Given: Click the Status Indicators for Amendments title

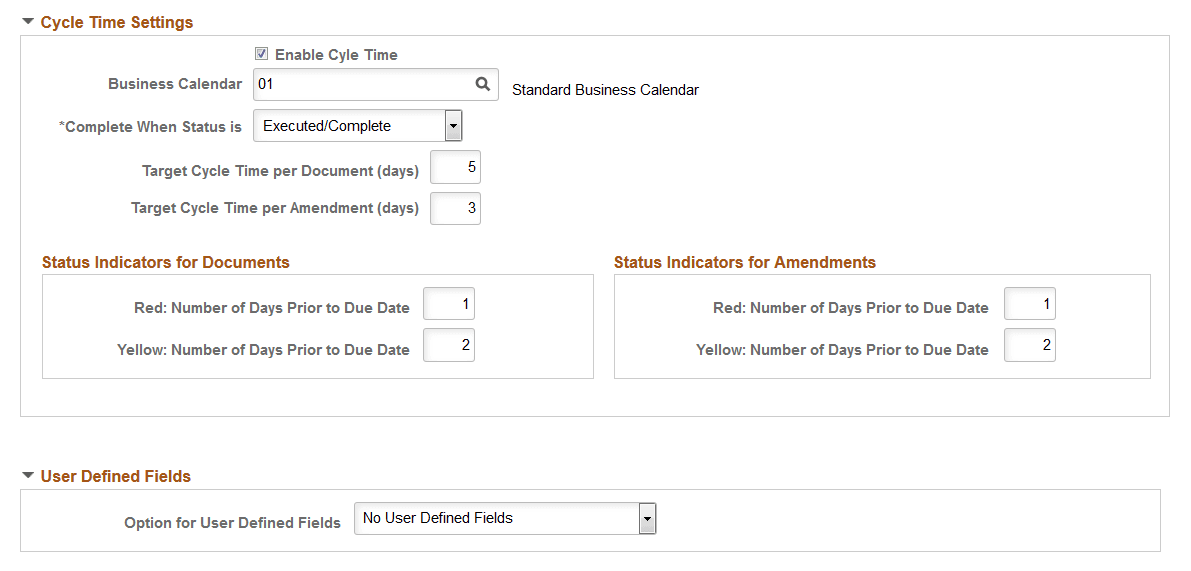Looking at the screenshot, I should (x=745, y=263).
